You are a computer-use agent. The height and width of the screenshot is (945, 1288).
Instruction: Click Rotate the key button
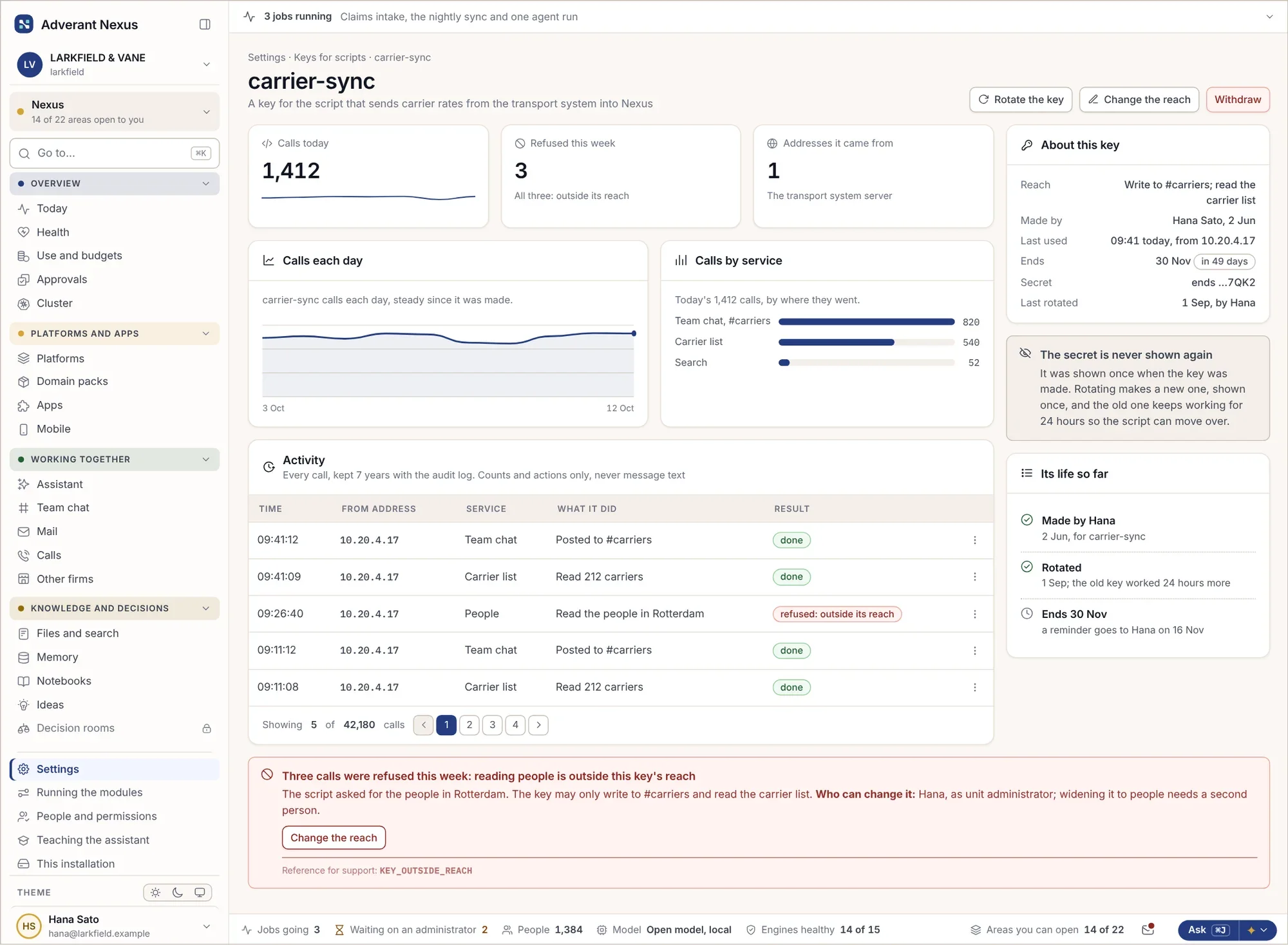(x=1021, y=100)
